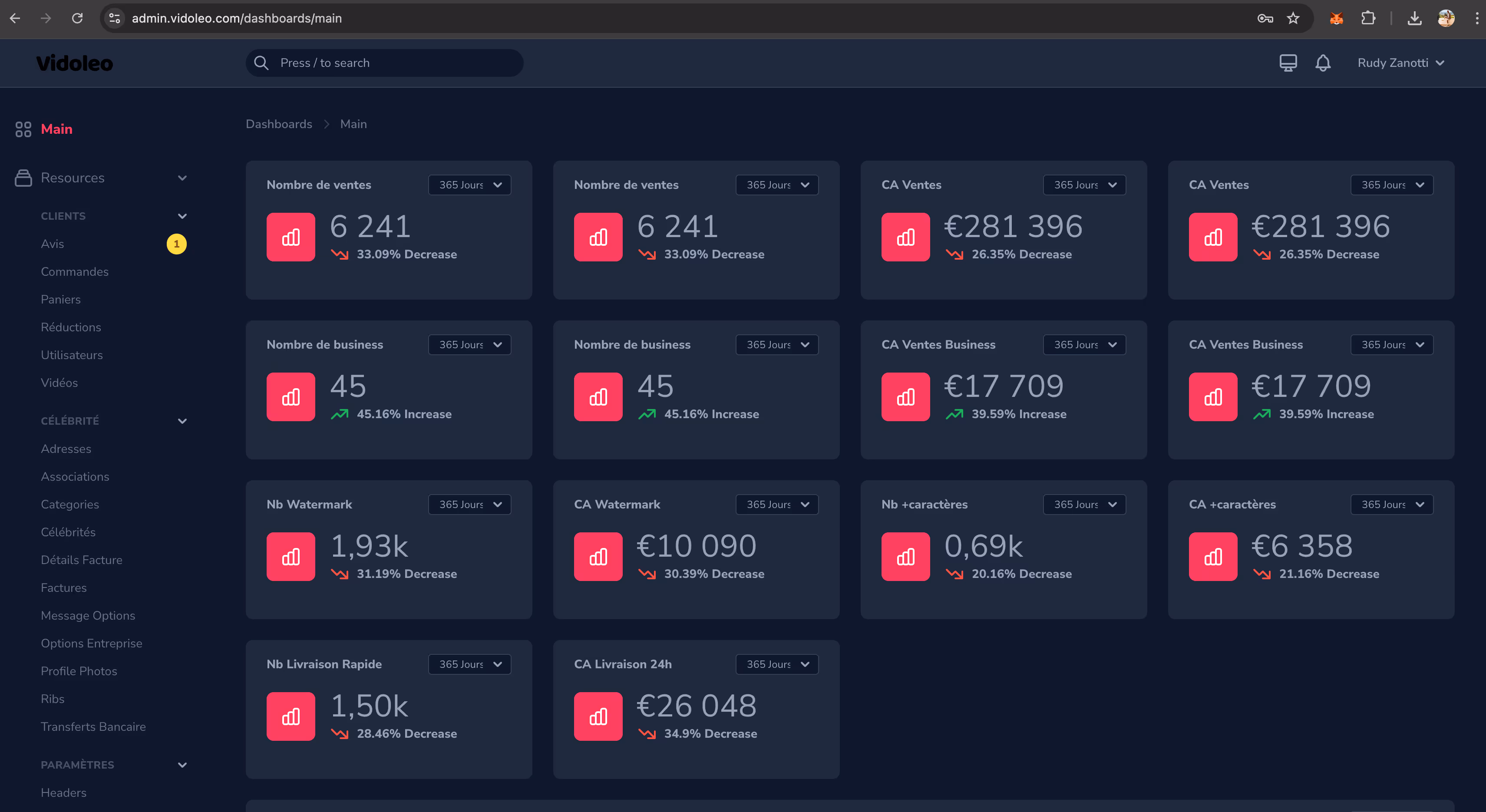Viewport: 1486px width, 812px height.
Task: Open Célébrités in the sidebar
Action: coord(68,532)
